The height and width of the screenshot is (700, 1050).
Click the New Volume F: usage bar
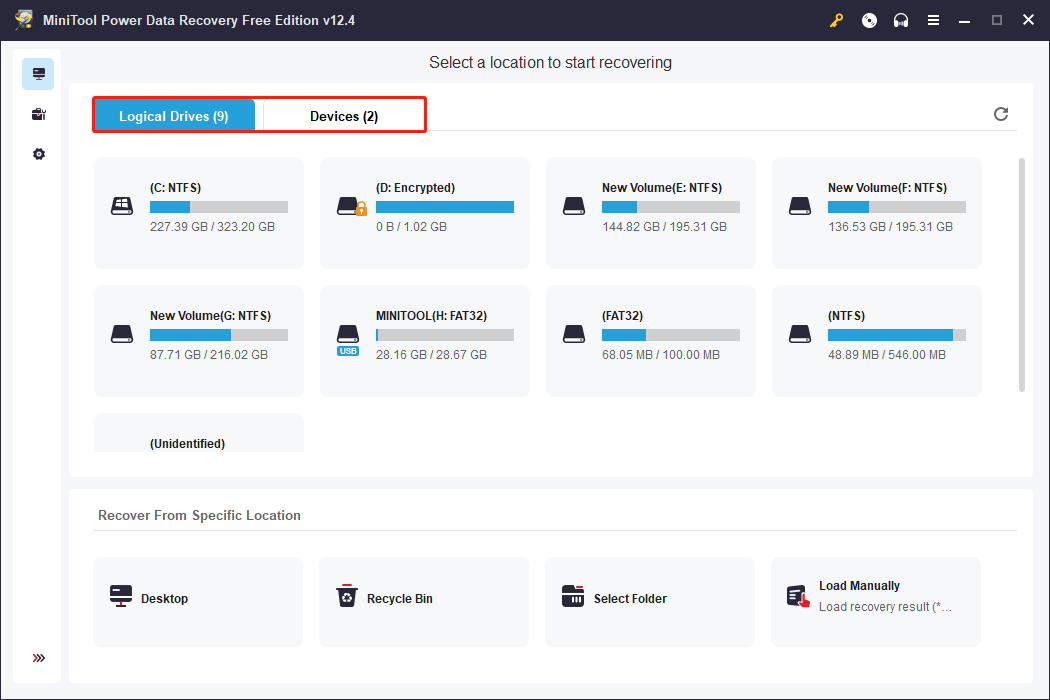coord(897,207)
